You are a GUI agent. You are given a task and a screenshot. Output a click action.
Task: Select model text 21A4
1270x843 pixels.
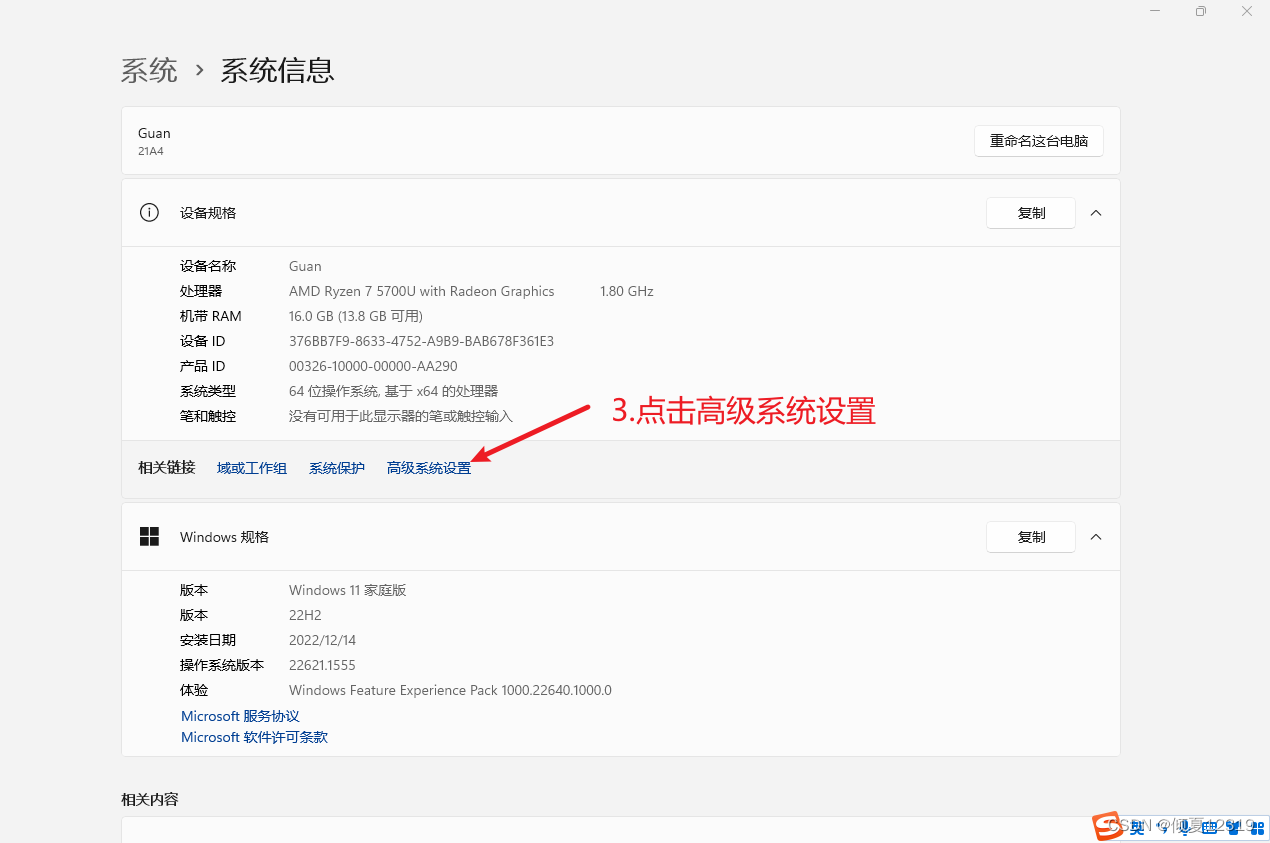coord(150,151)
